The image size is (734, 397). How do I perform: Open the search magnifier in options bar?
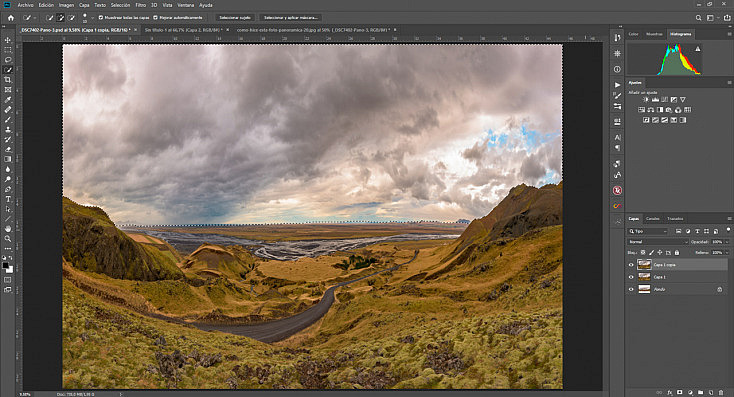tap(698, 18)
